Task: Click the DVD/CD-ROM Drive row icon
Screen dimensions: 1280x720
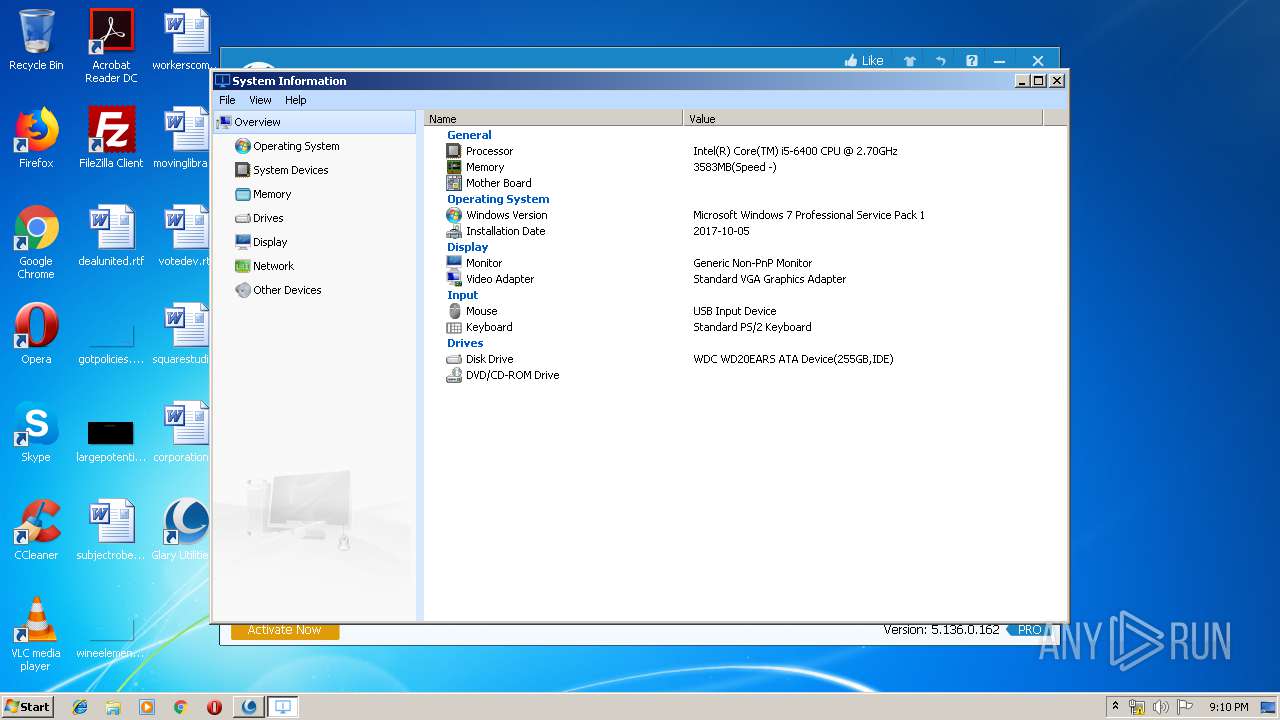Action: tap(454, 375)
